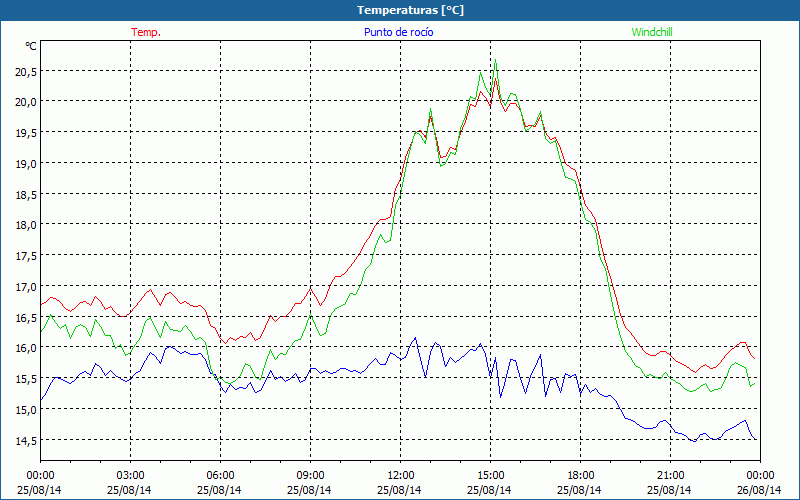
Task: Click the 12:00 time axis label
Action: click(x=401, y=476)
